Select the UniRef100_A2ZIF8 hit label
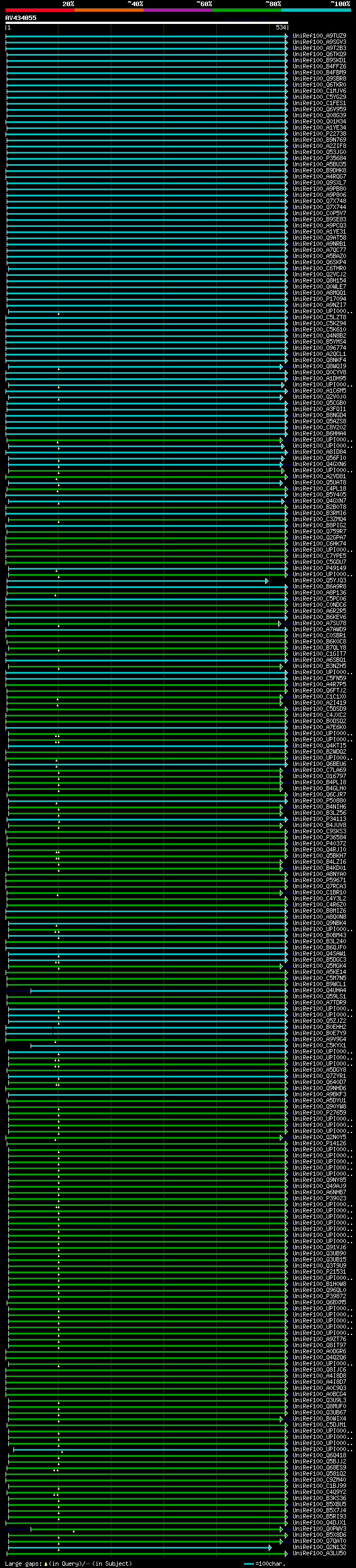This screenshot has height=1568, width=356. [x=319, y=146]
